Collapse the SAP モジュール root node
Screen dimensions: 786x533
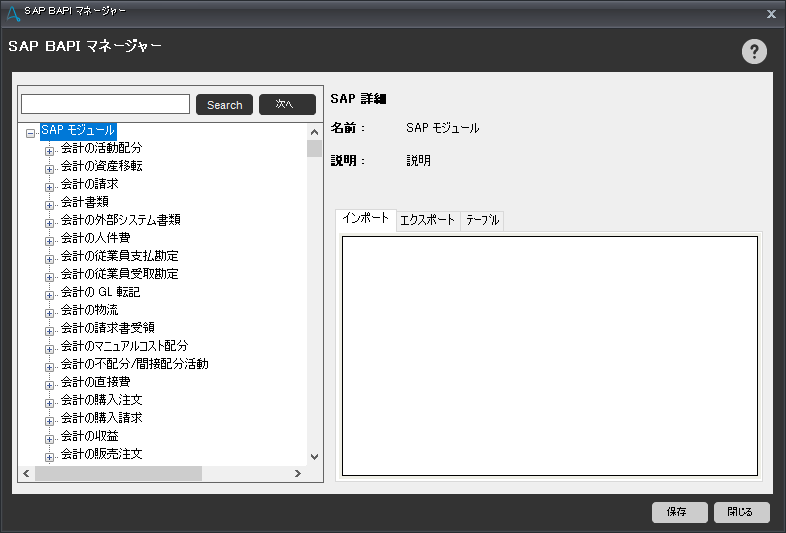(31, 132)
